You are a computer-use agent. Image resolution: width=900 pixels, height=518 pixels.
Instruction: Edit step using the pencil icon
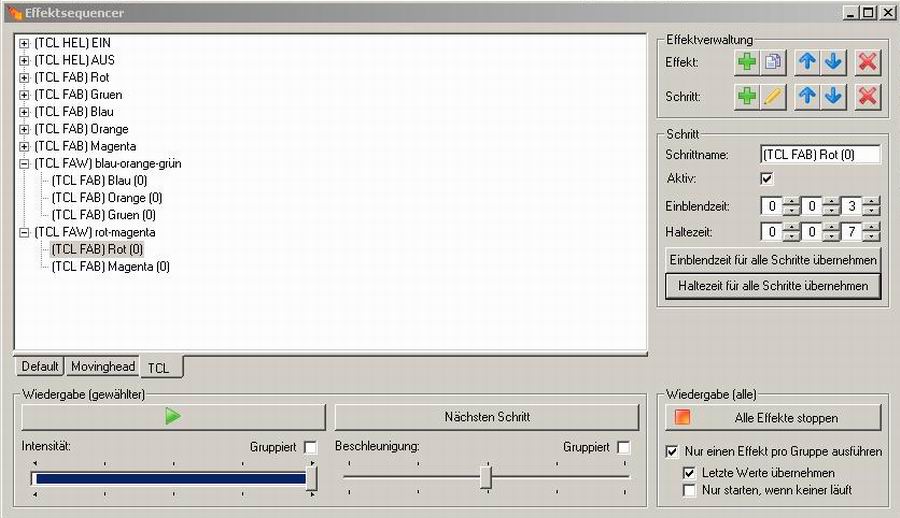[773, 97]
